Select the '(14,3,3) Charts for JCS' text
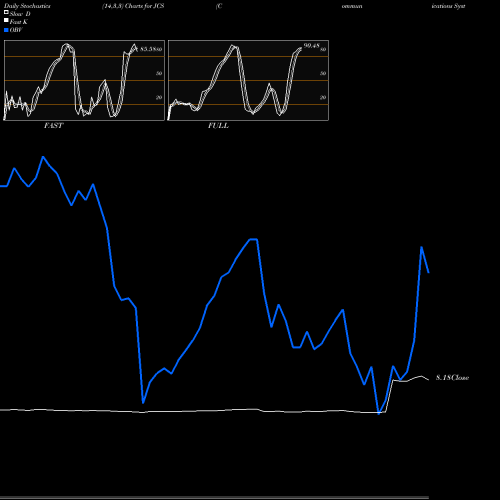 coord(133,6)
